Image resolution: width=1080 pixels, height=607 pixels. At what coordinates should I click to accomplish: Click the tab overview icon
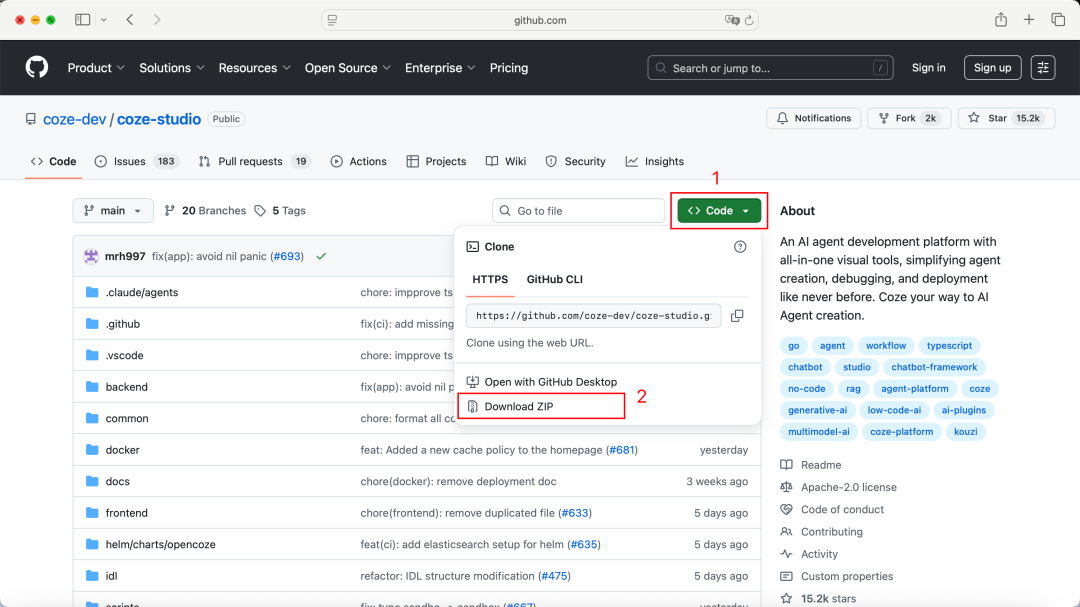1058,19
